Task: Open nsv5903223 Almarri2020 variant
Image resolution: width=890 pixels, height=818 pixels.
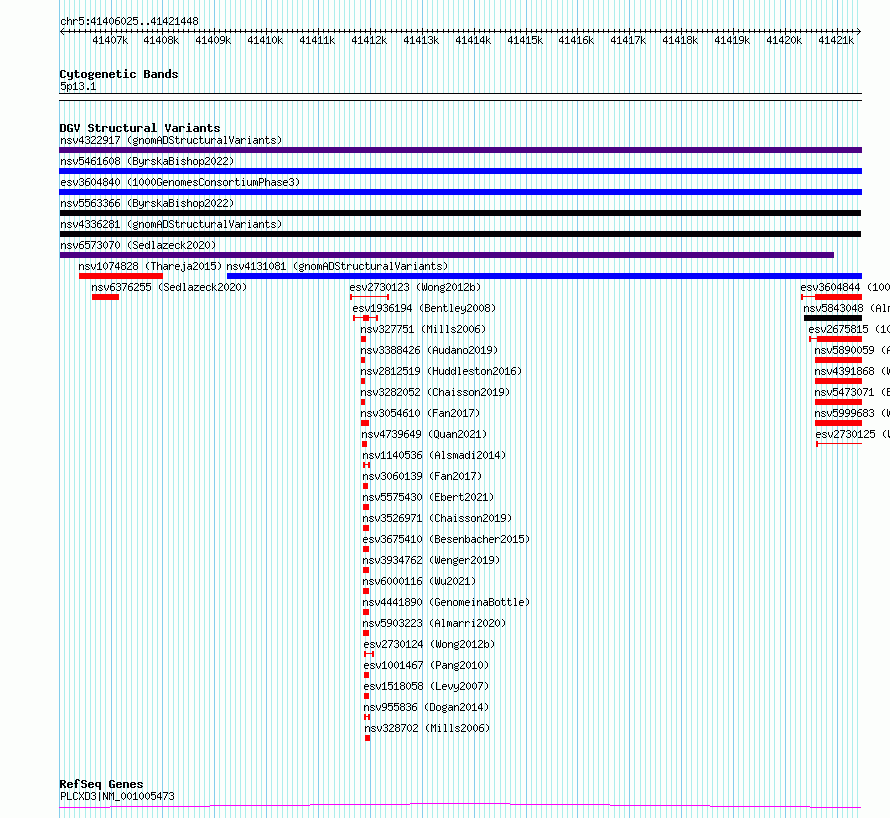Action: pyautogui.click(x=434, y=623)
